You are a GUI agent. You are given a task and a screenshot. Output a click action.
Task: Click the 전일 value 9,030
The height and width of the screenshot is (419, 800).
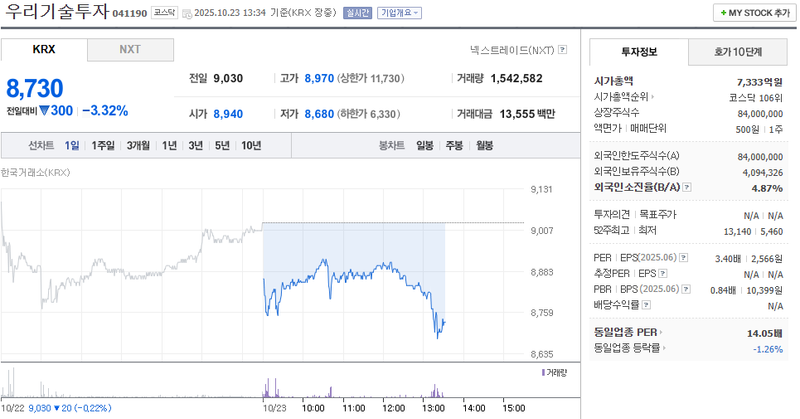[x=228, y=79]
